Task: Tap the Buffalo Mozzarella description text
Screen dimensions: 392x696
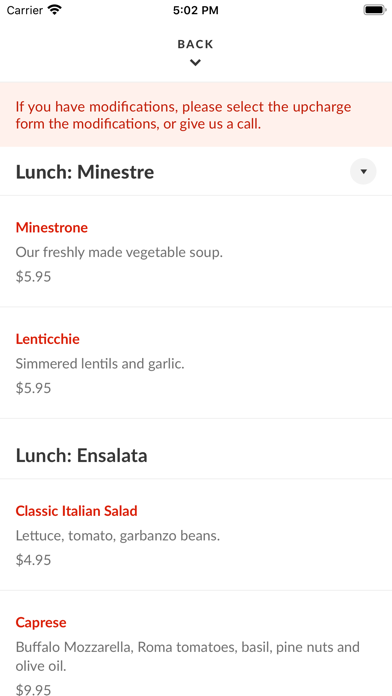Action: [x=188, y=656]
